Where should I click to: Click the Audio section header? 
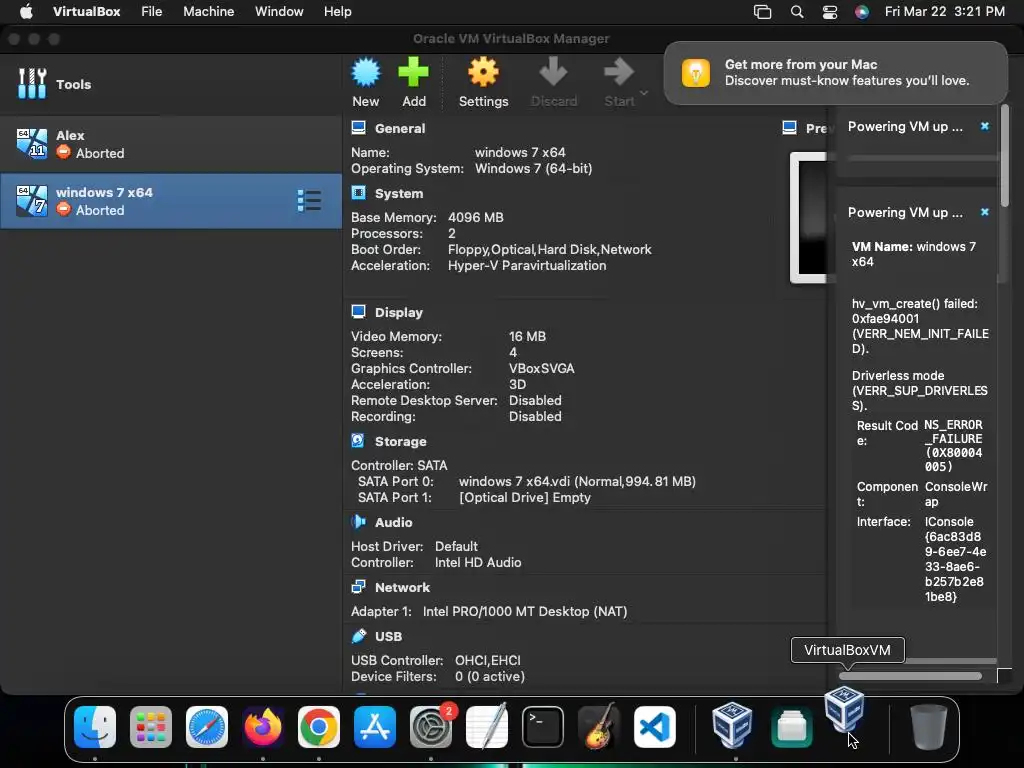(x=393, y=523)
